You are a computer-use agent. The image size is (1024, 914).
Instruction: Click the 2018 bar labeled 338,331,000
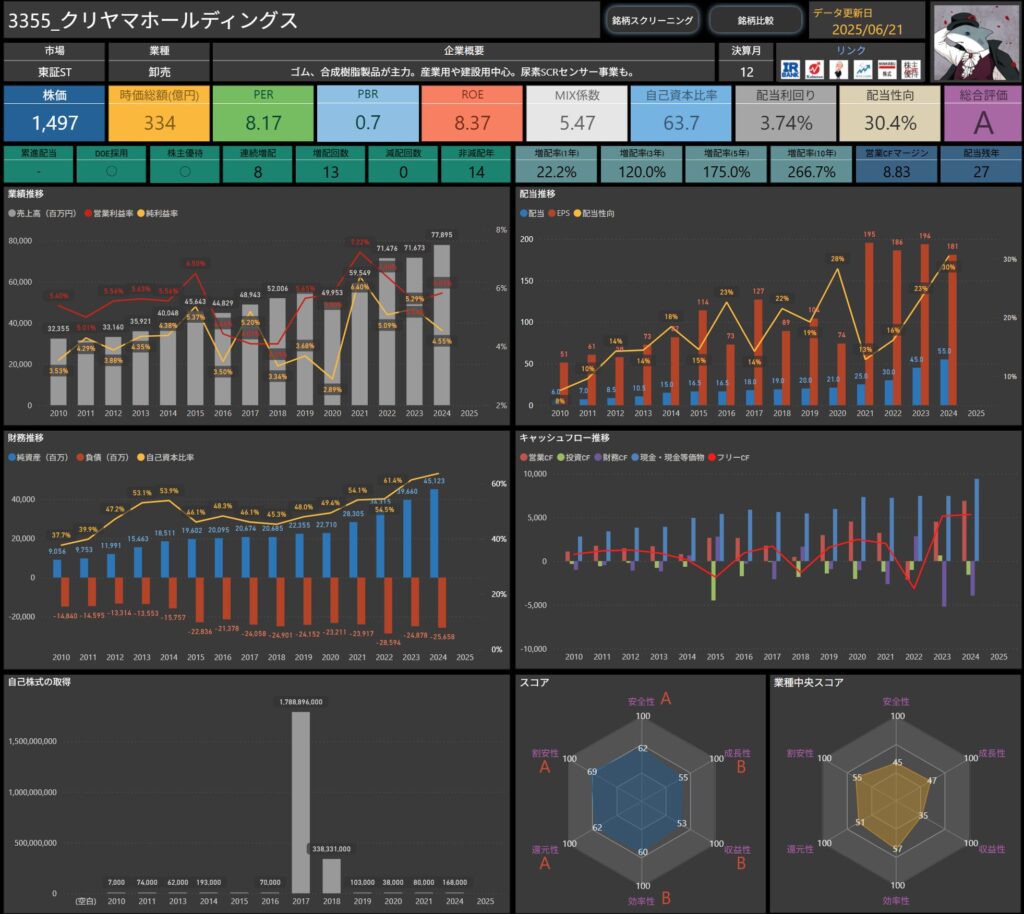(x=332, y=875)
